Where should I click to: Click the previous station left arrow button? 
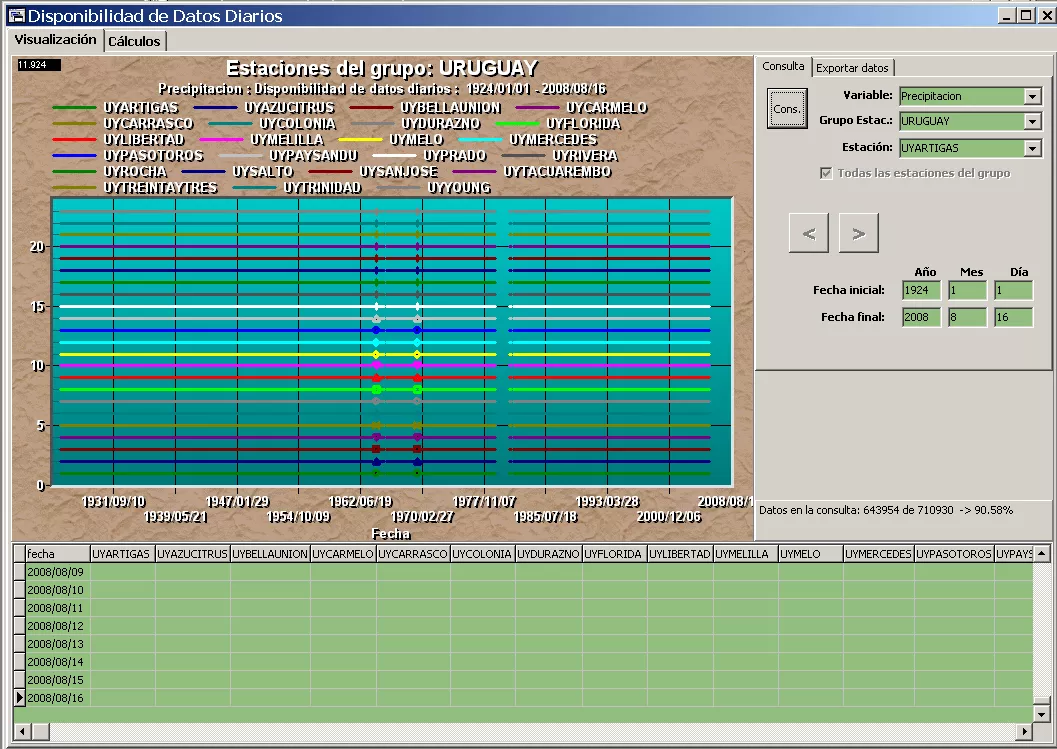(x=808, y=233)
